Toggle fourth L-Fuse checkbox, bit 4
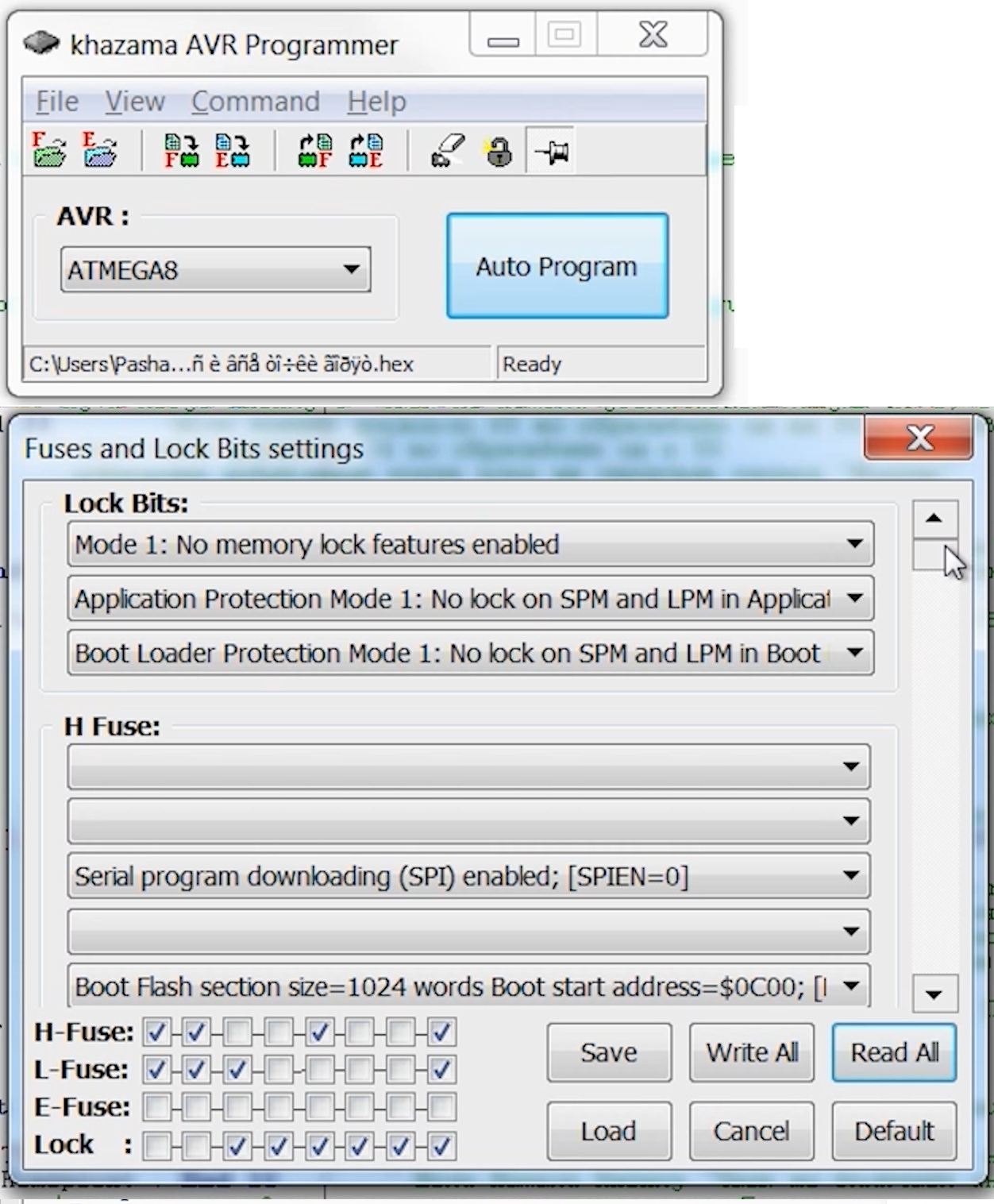The image size is (994, 1204). [279, 1070]
